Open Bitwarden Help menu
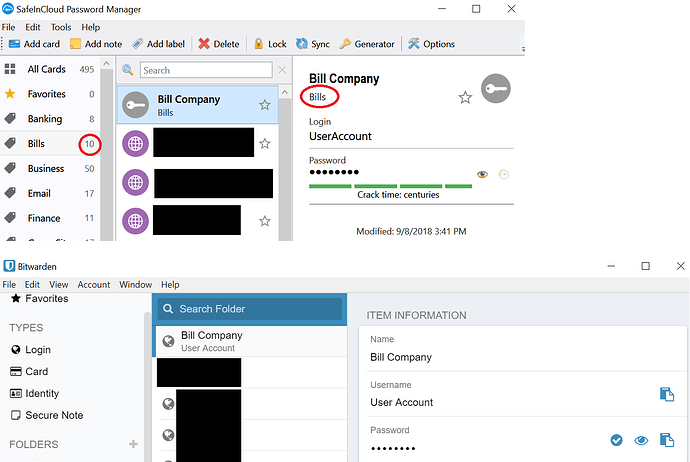Image resolution: width=690 pixels, height=462 pixels. [170, 285]
